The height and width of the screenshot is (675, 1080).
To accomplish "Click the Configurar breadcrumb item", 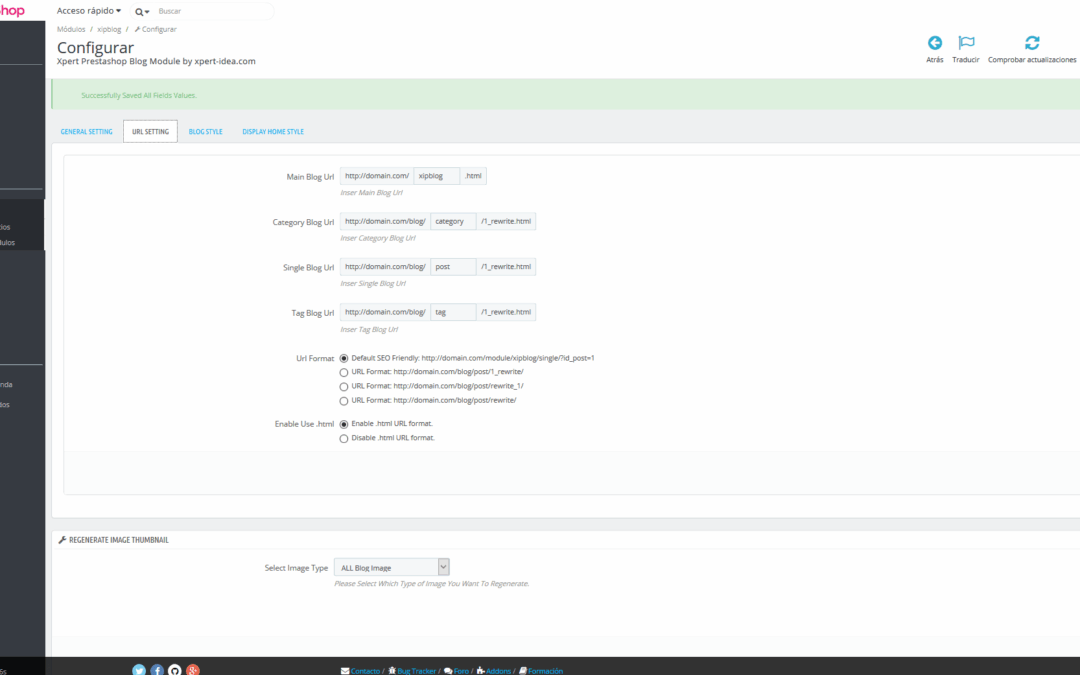I will click(x=156, y=29).
